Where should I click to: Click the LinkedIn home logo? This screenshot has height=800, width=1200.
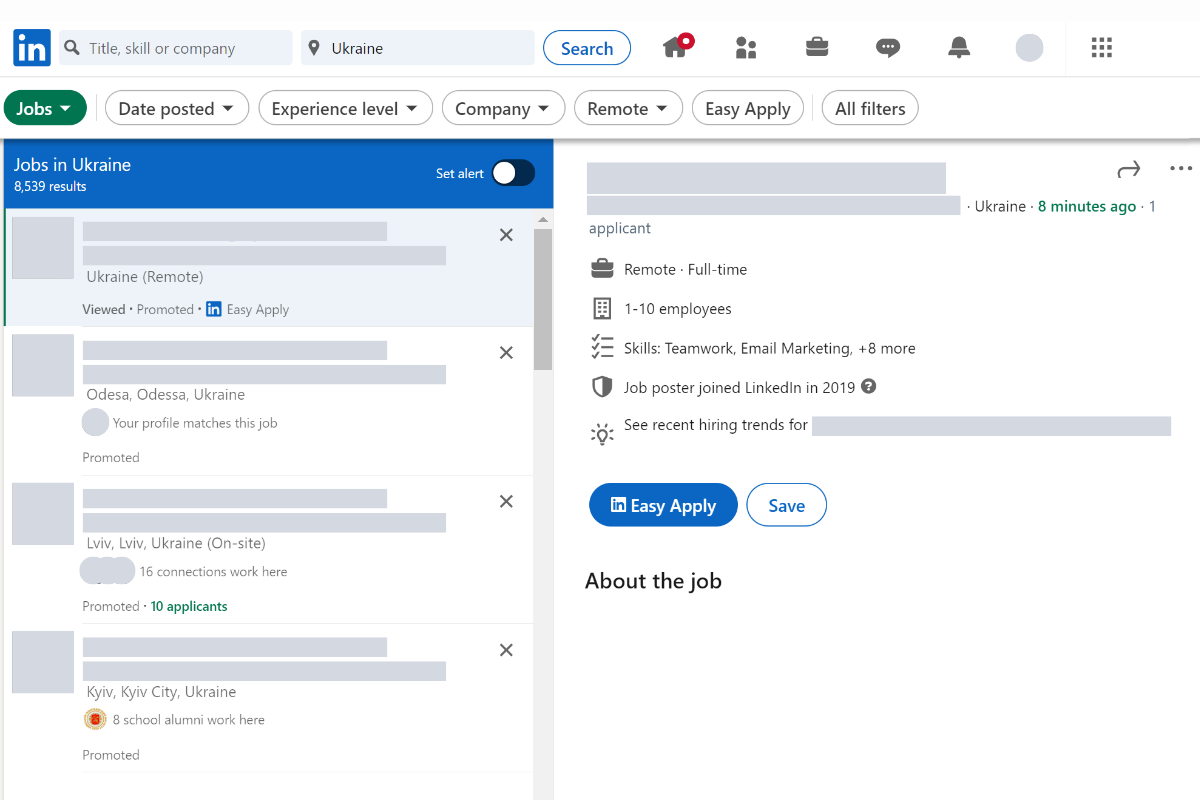pyautogui.click(x=31, y=47)
